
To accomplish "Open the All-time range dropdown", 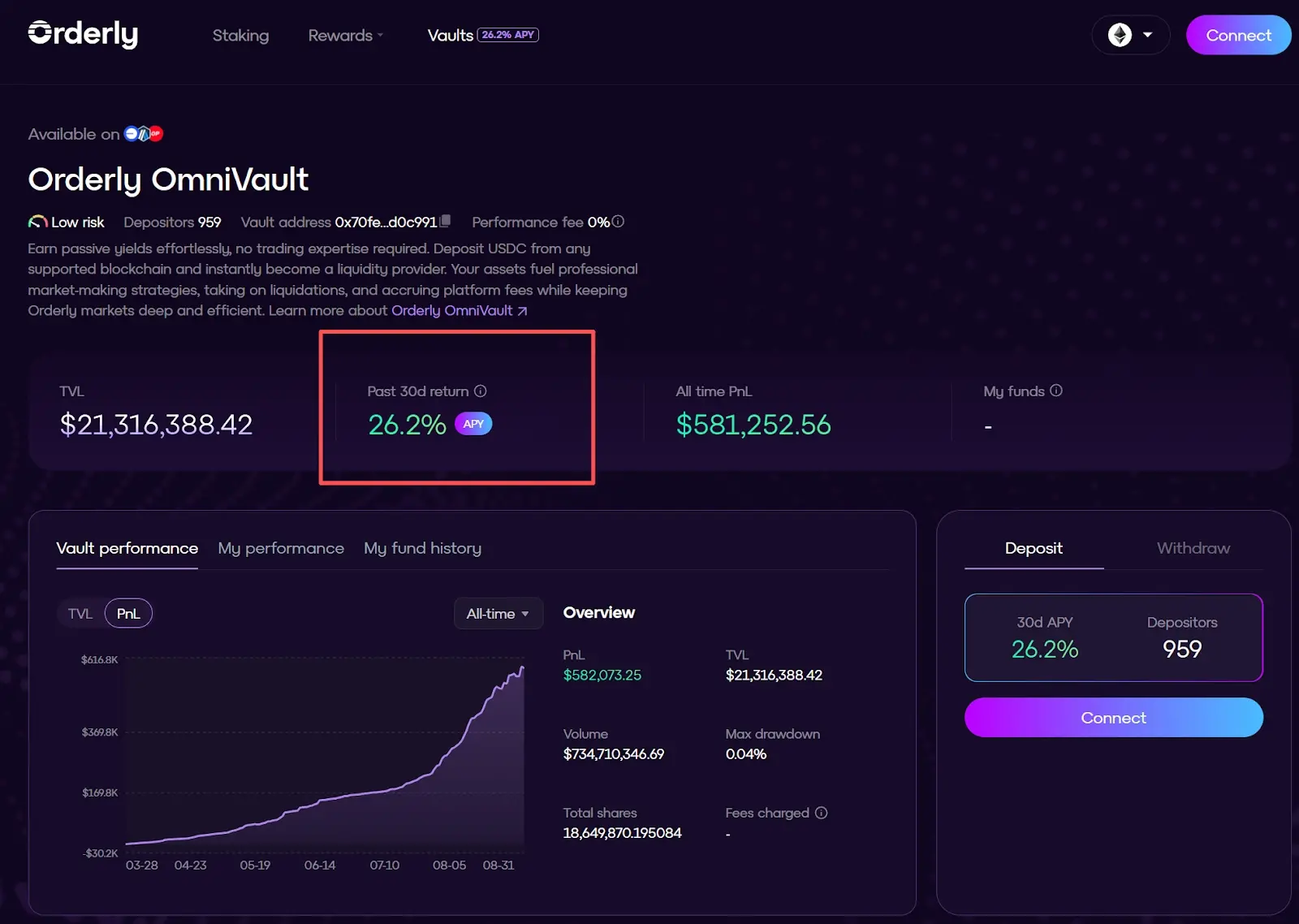I will pos(498,614).
